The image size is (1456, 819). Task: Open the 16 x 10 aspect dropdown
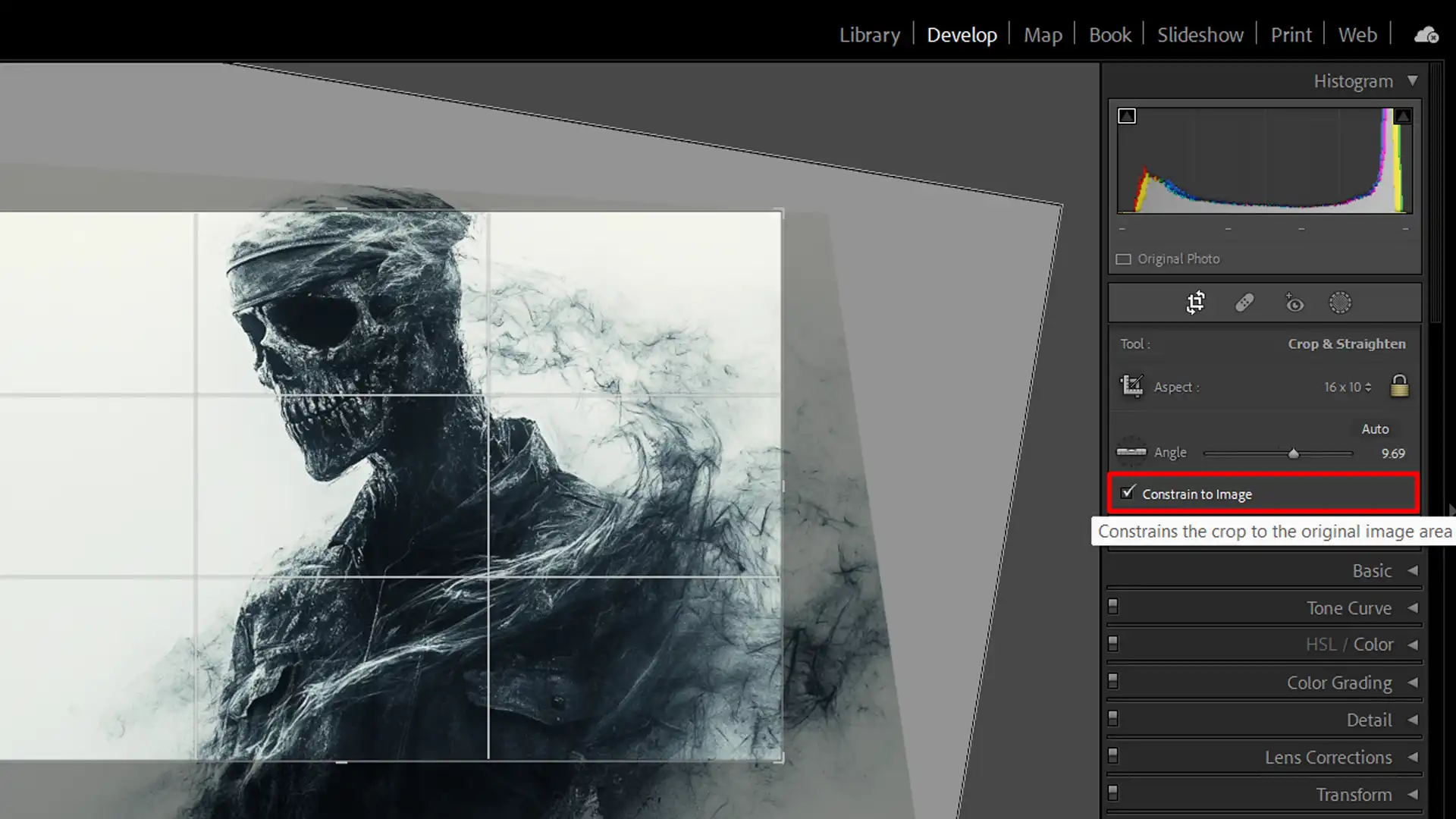tap(1348, 387)
